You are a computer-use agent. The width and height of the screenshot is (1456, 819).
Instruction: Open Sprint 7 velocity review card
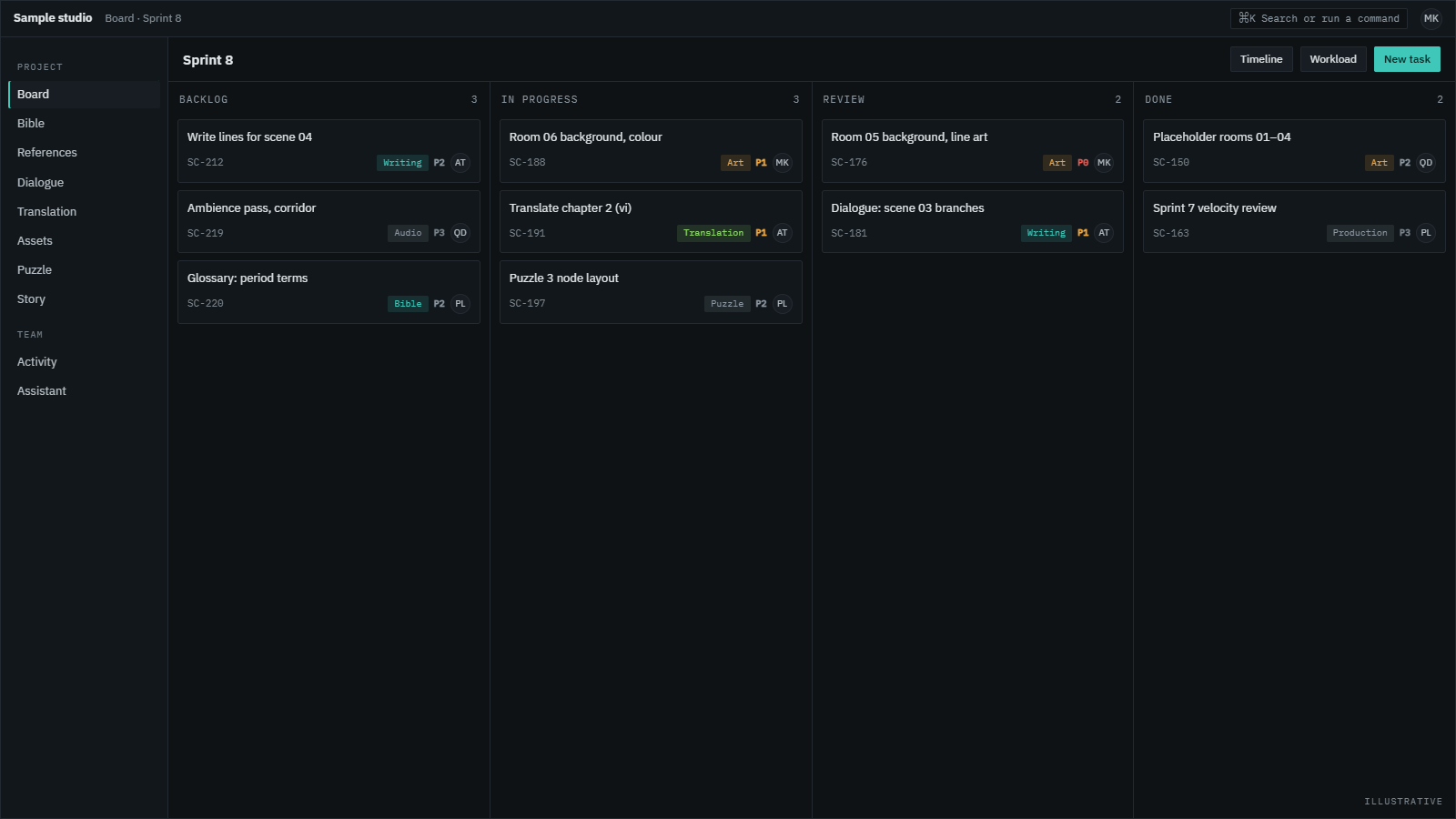tap(1294, 221)
